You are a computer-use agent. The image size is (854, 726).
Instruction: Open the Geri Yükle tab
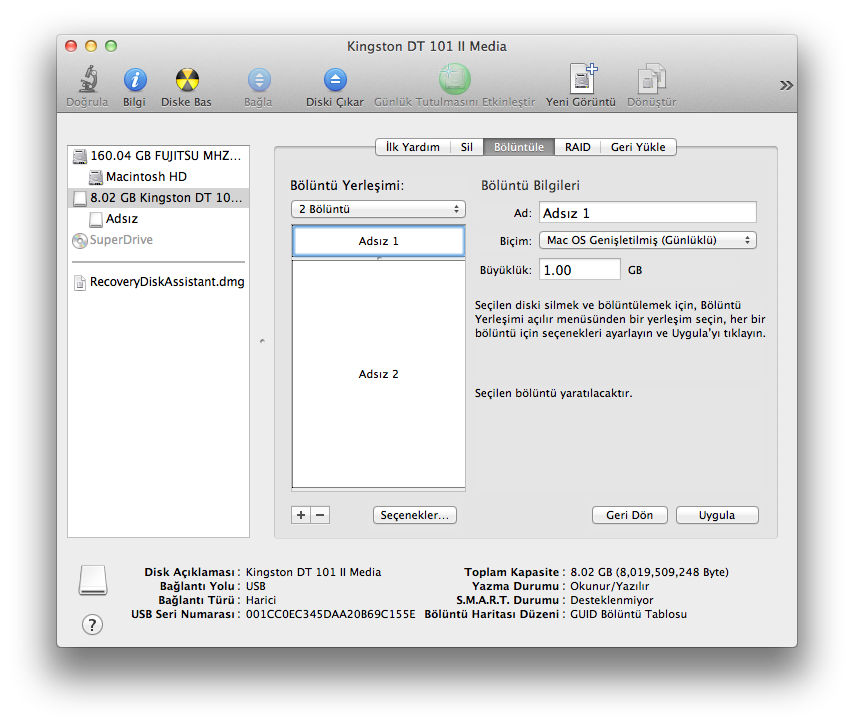pyautogui.click(x=639, y=147)
